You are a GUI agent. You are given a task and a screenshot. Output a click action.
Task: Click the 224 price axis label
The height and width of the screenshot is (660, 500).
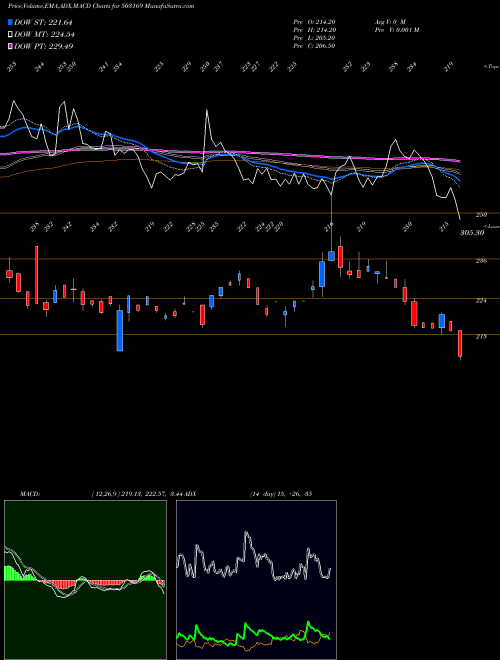point(481,300)
